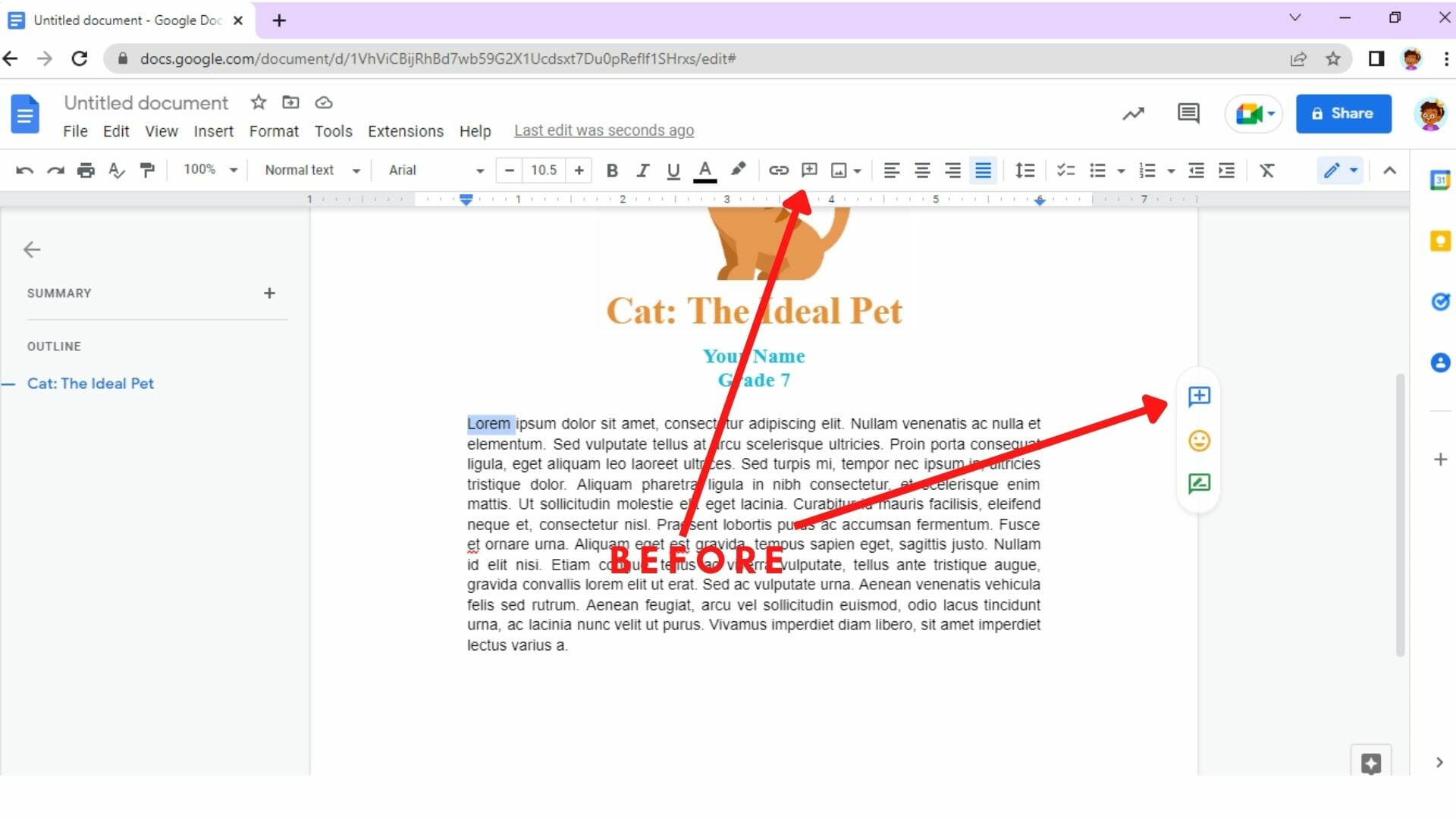The width and height of the screenshot is (1456, 819).
Task: Open the Insert menu
Action: (x=214, y=131)
